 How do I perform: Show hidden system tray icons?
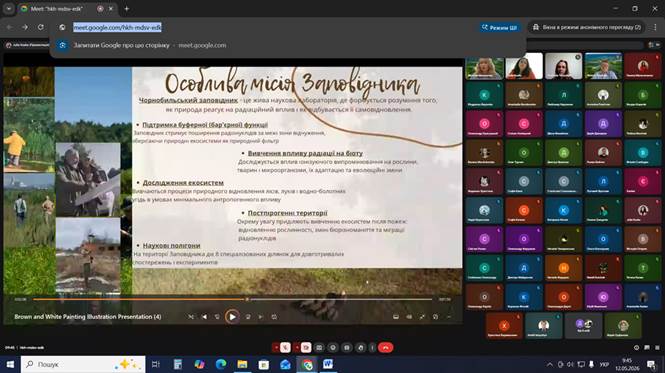(x=550, y=365)
